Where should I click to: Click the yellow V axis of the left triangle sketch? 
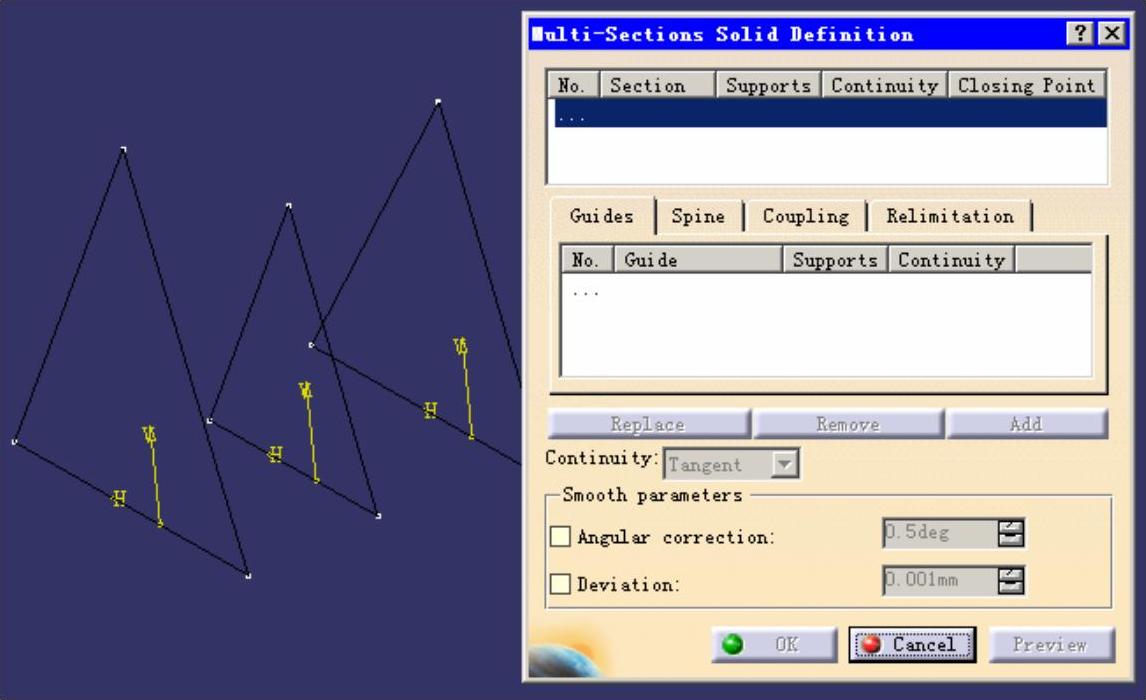tap(154, 476)
